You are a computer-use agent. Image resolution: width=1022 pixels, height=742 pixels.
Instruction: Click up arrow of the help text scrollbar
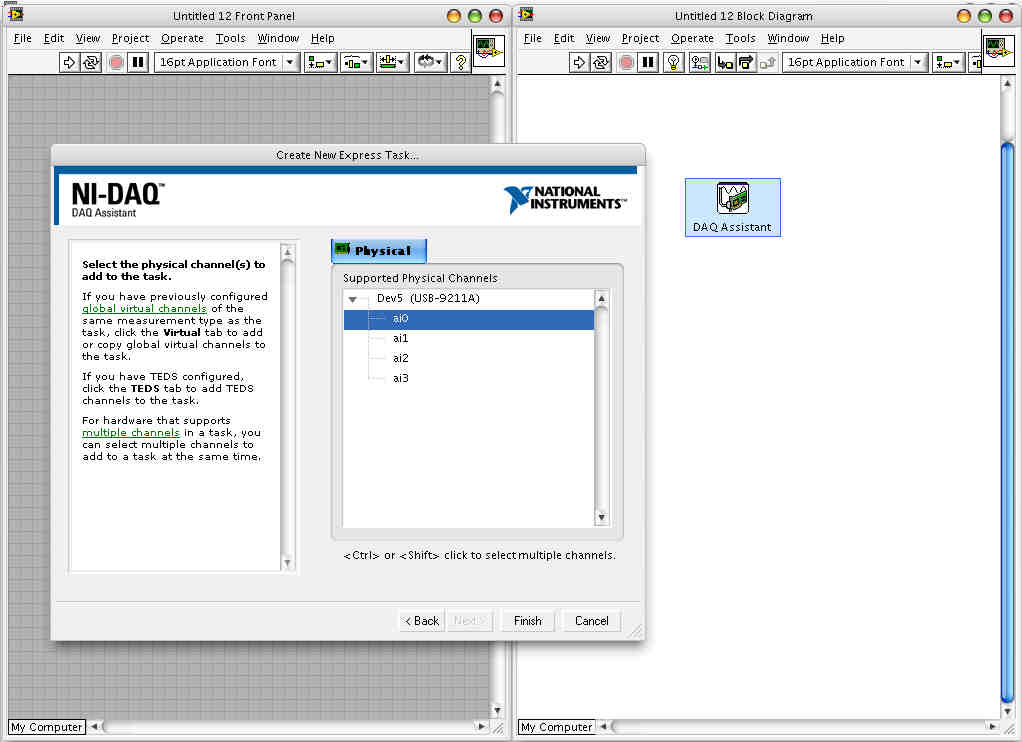(x=287, y=252)
